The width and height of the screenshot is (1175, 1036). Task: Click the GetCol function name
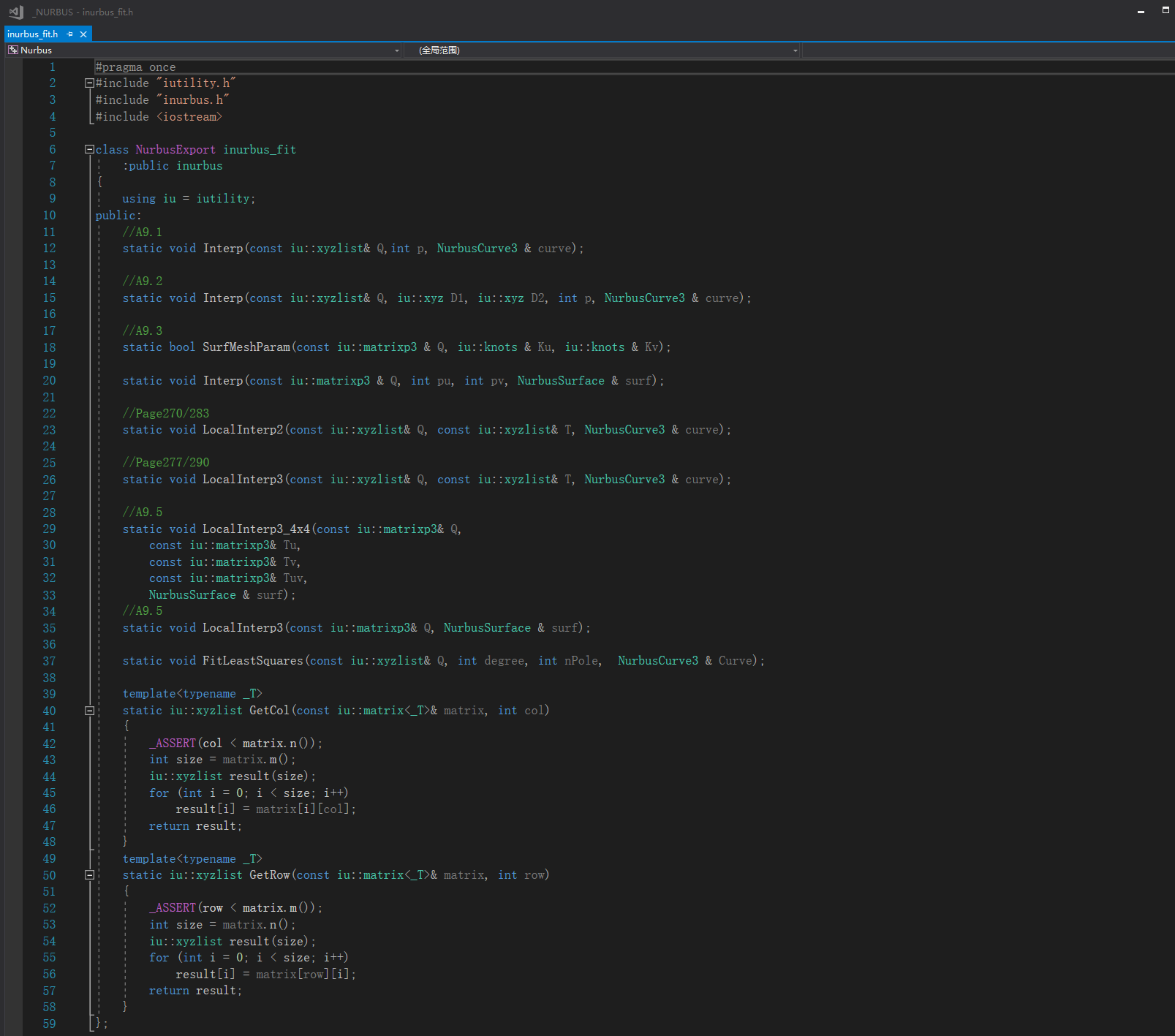(270, 711)
